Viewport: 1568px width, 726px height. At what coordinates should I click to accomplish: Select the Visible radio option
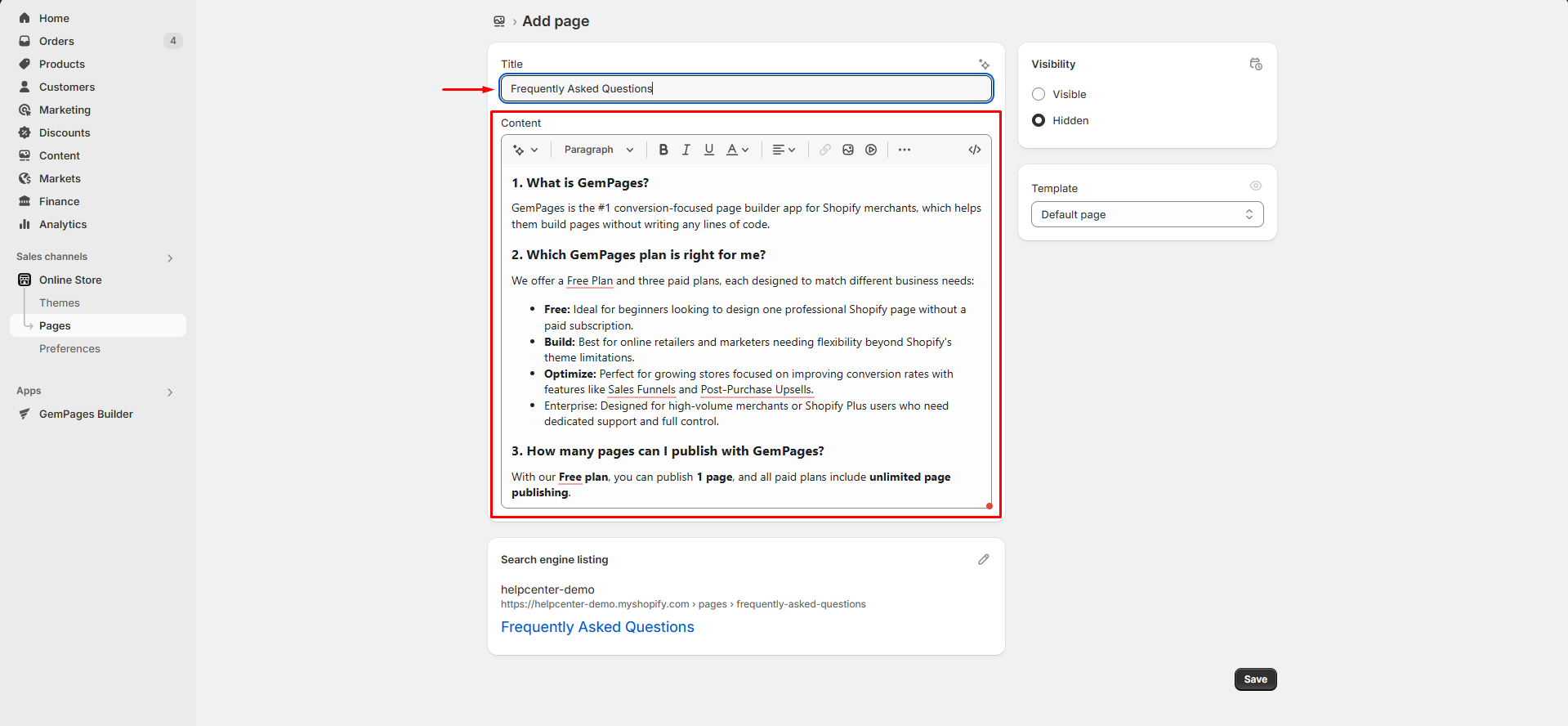1039,95
